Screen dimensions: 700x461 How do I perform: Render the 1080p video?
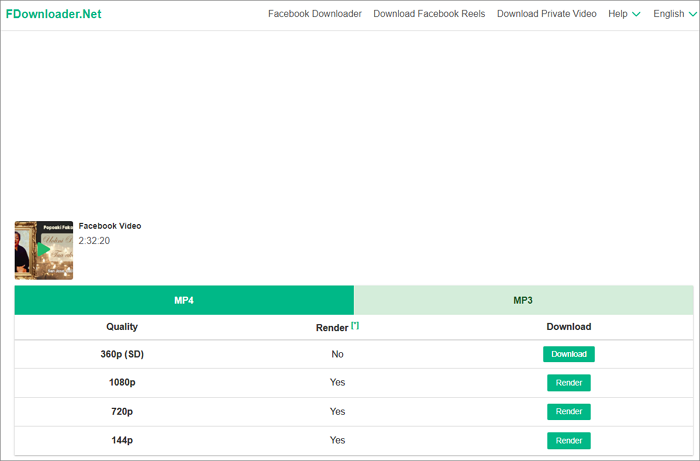click(568, 383)
